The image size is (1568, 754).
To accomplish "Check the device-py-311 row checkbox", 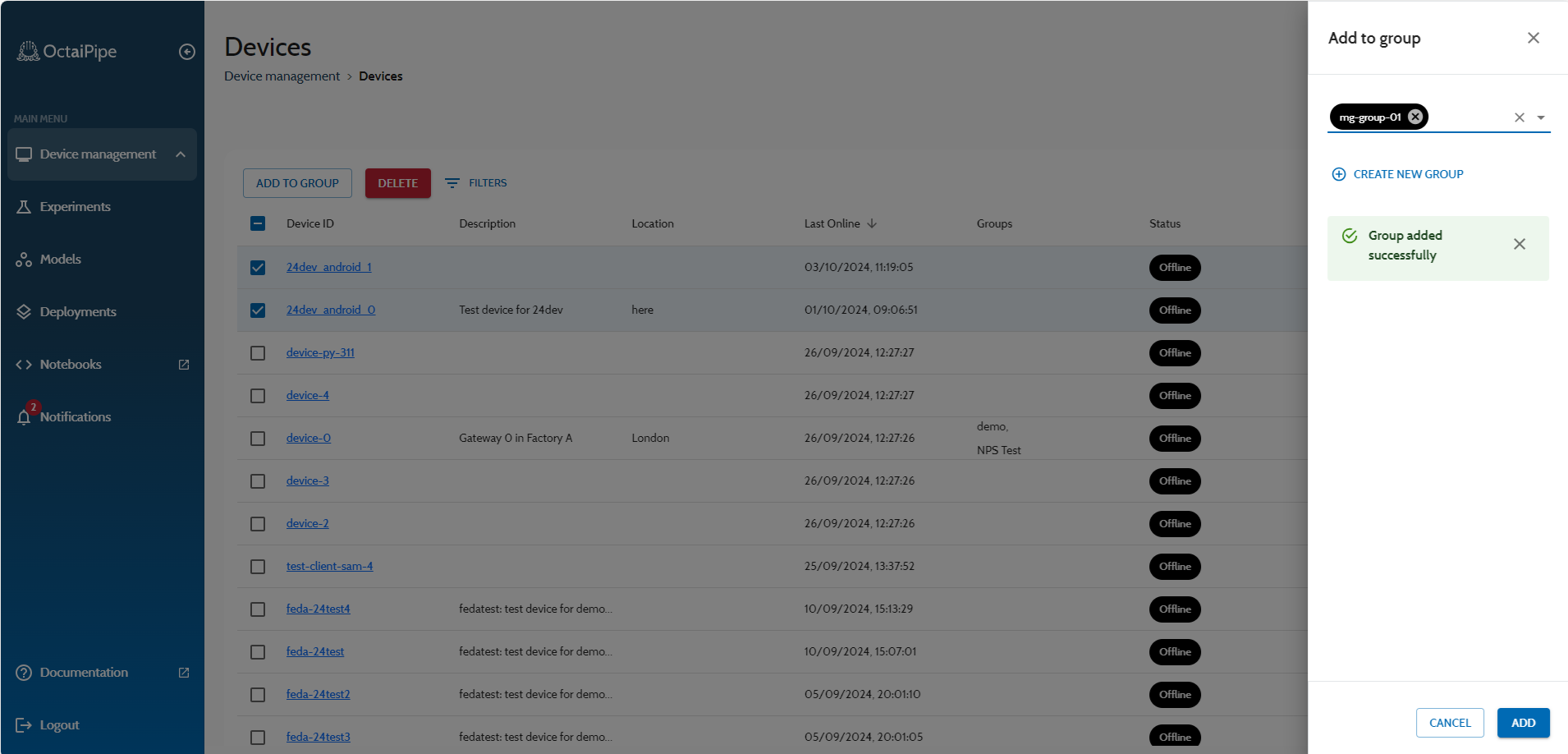I will click(x=258, y=353).
